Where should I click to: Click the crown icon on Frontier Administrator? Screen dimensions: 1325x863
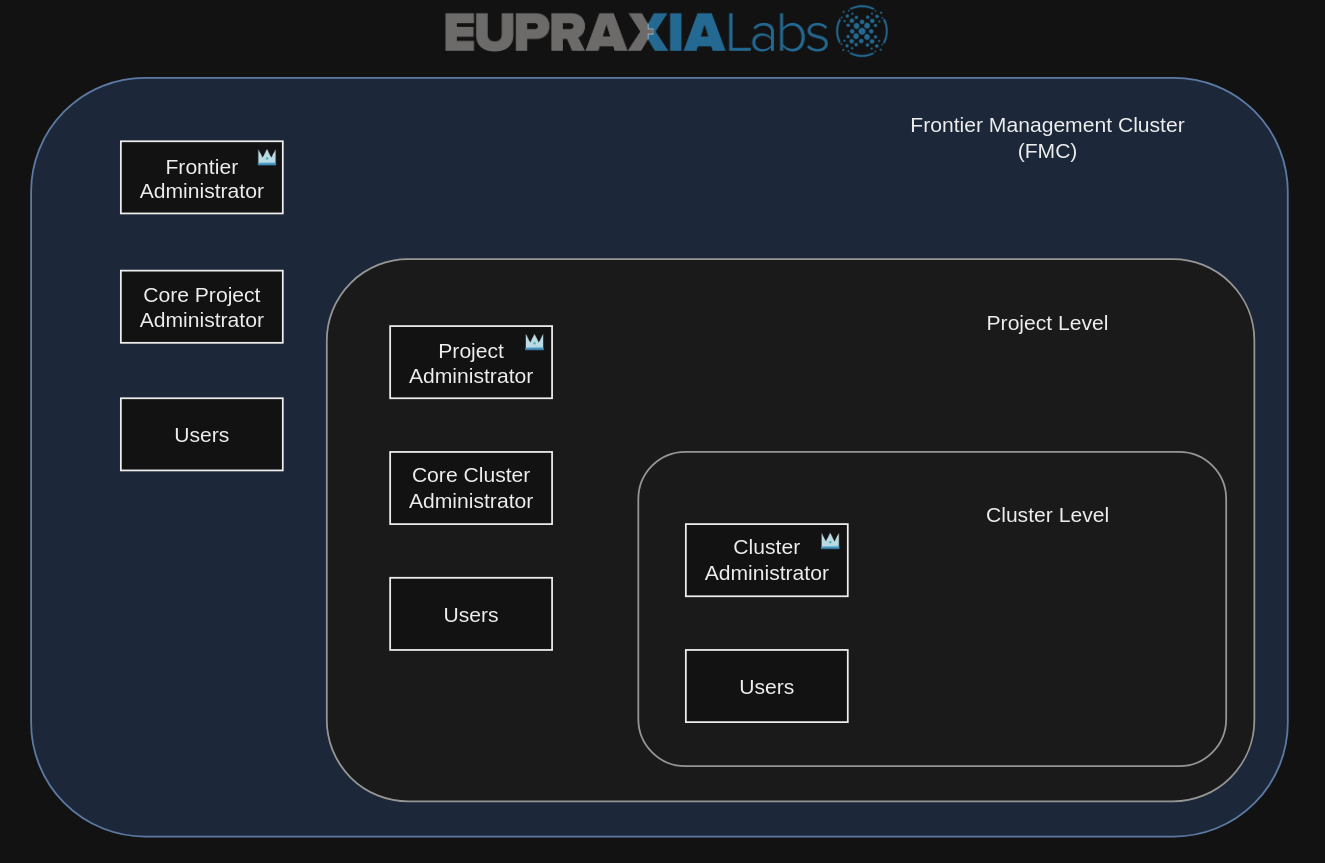(267, 157)
